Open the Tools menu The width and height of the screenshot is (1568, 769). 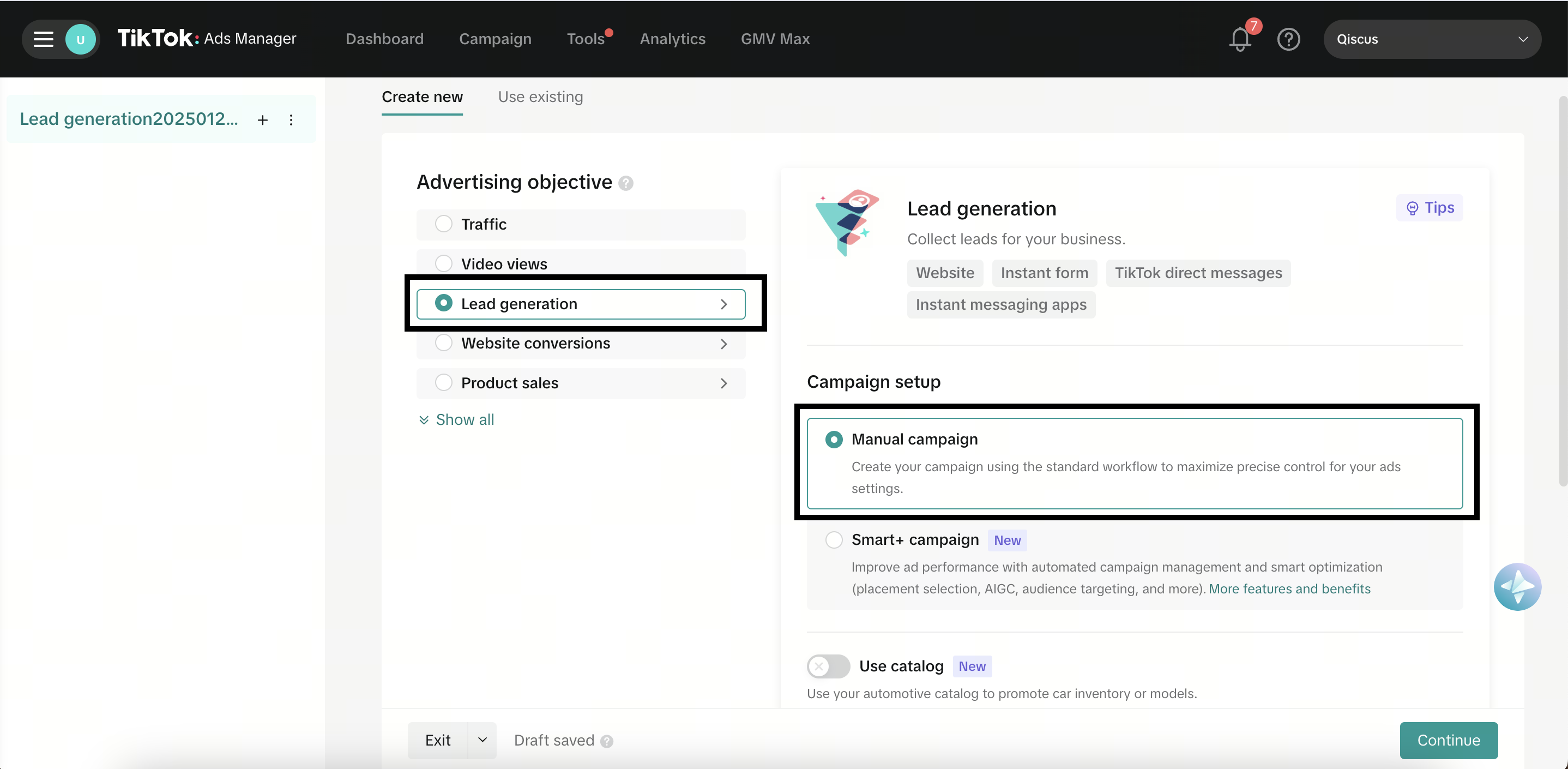click(586, 39)
